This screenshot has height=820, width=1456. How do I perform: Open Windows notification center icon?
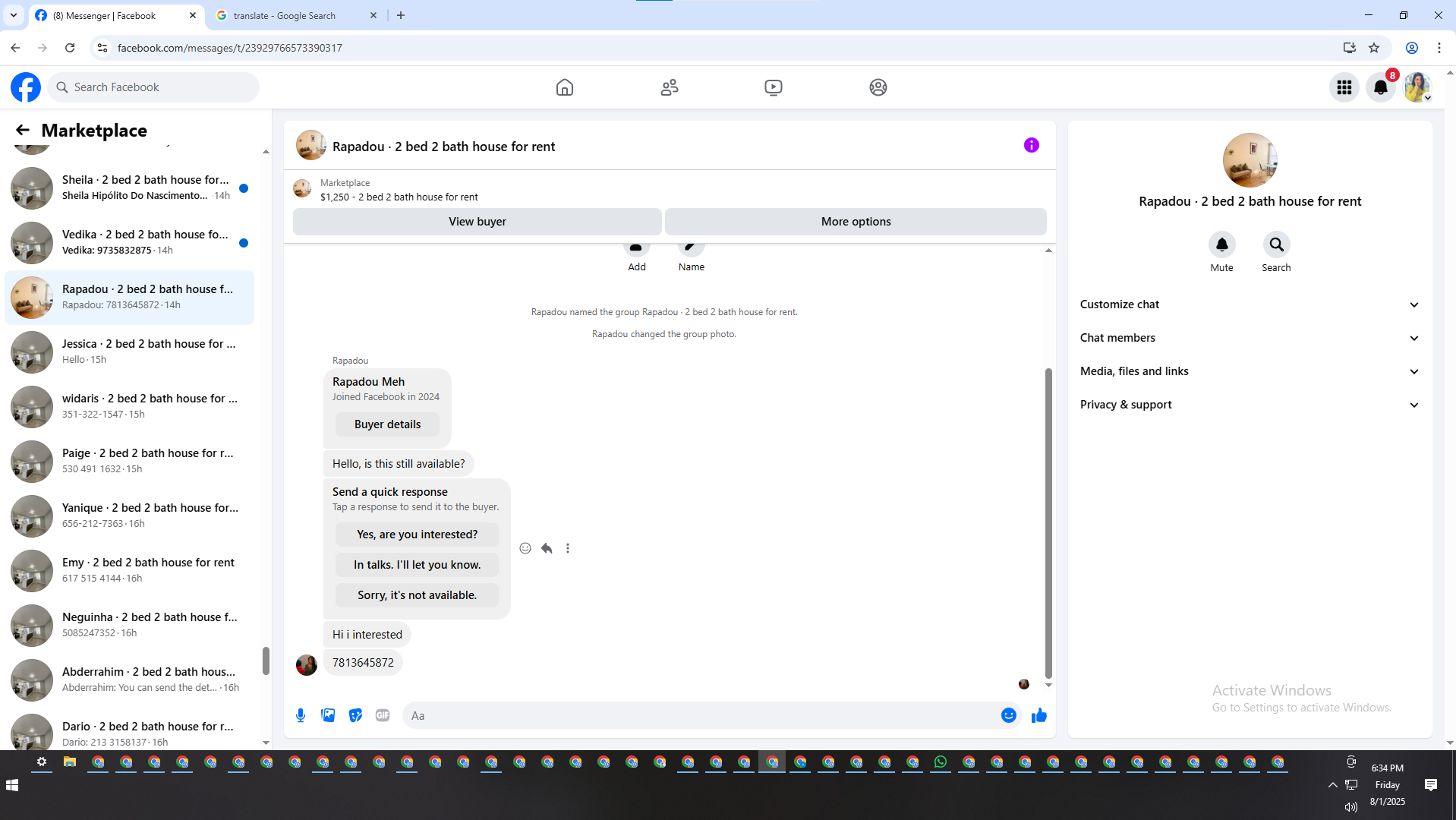pyautogui.click(x=1431, y=785)
